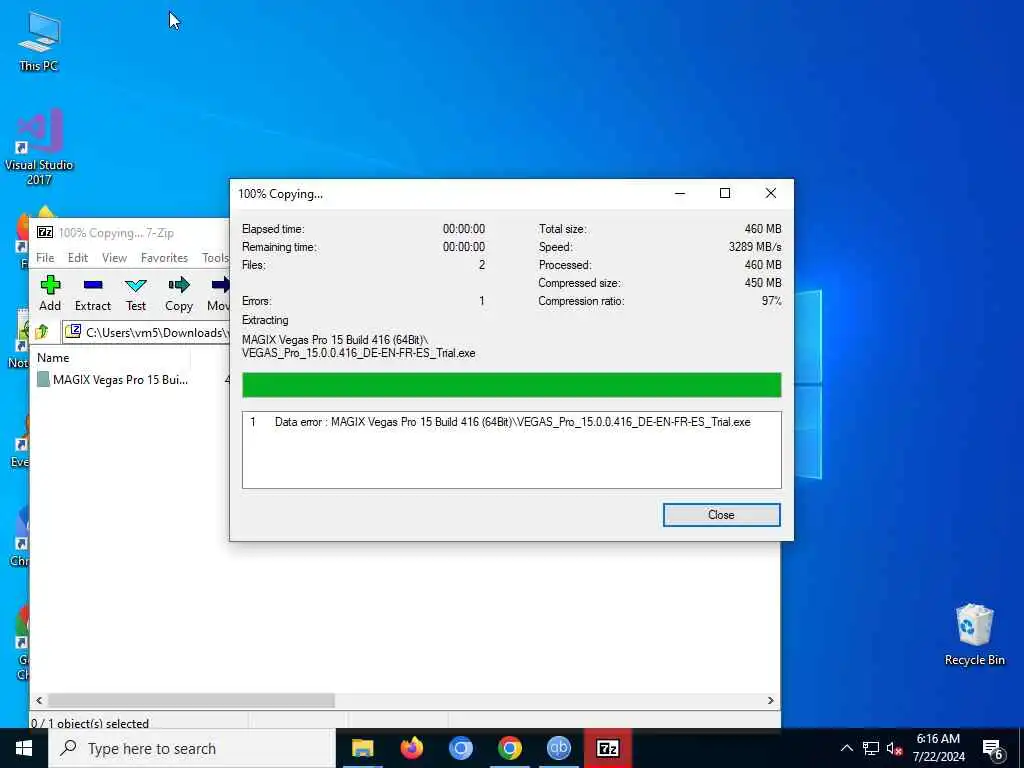Click the Extract toolbar icon in 7-Zip
This screenshot has width=1024, height=768.
point(93,293)
